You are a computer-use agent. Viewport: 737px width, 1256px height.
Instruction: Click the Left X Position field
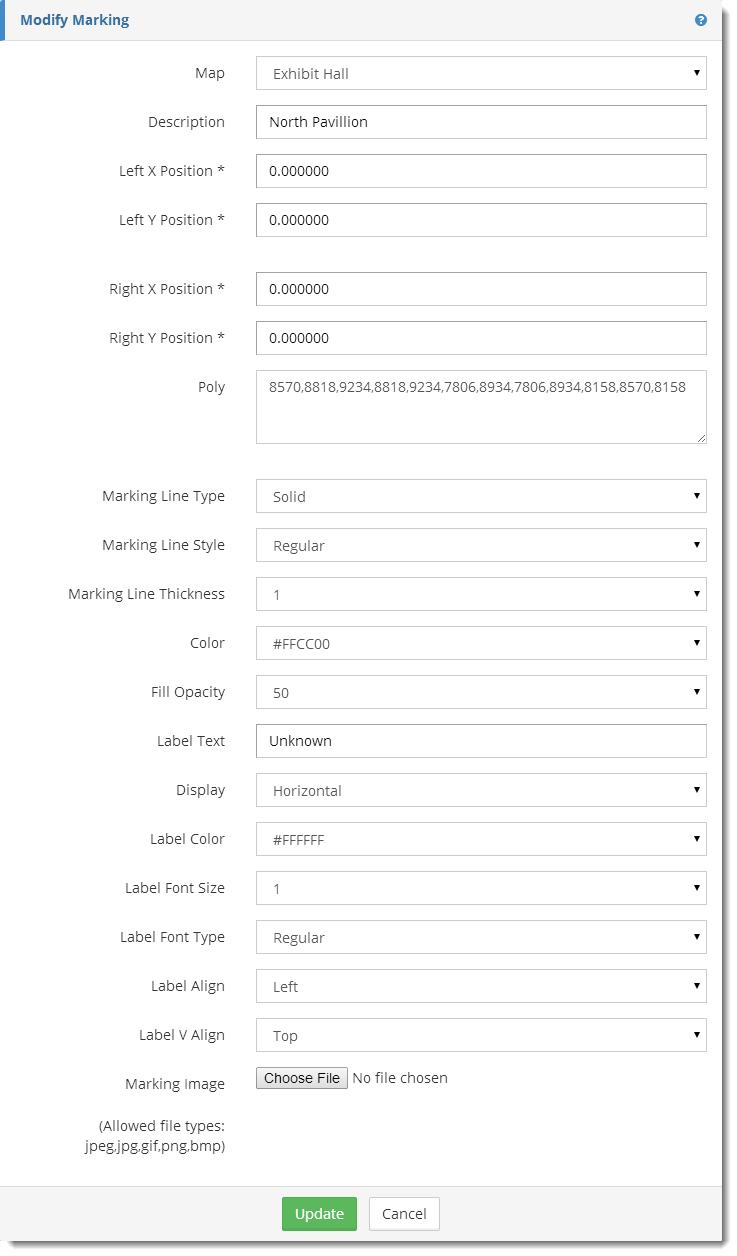481,171
